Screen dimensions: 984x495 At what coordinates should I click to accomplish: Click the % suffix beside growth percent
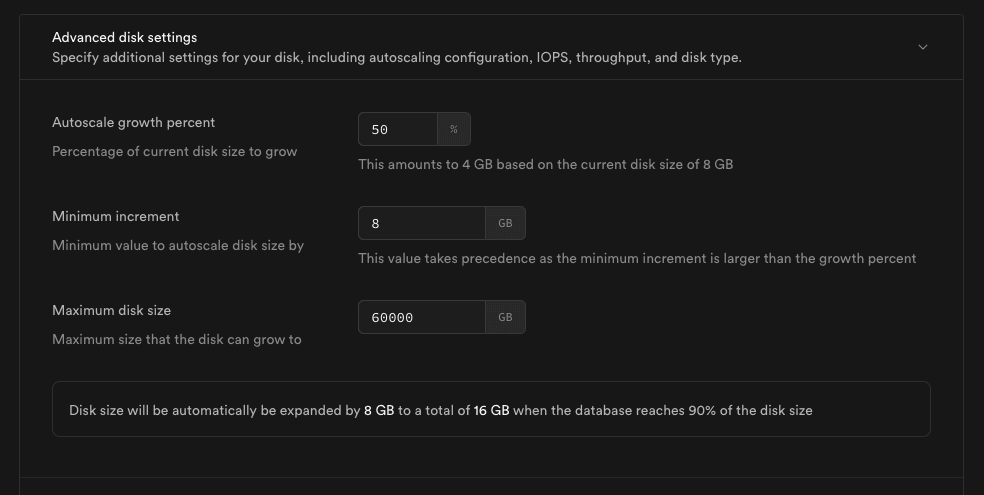(x=454, y=129)
